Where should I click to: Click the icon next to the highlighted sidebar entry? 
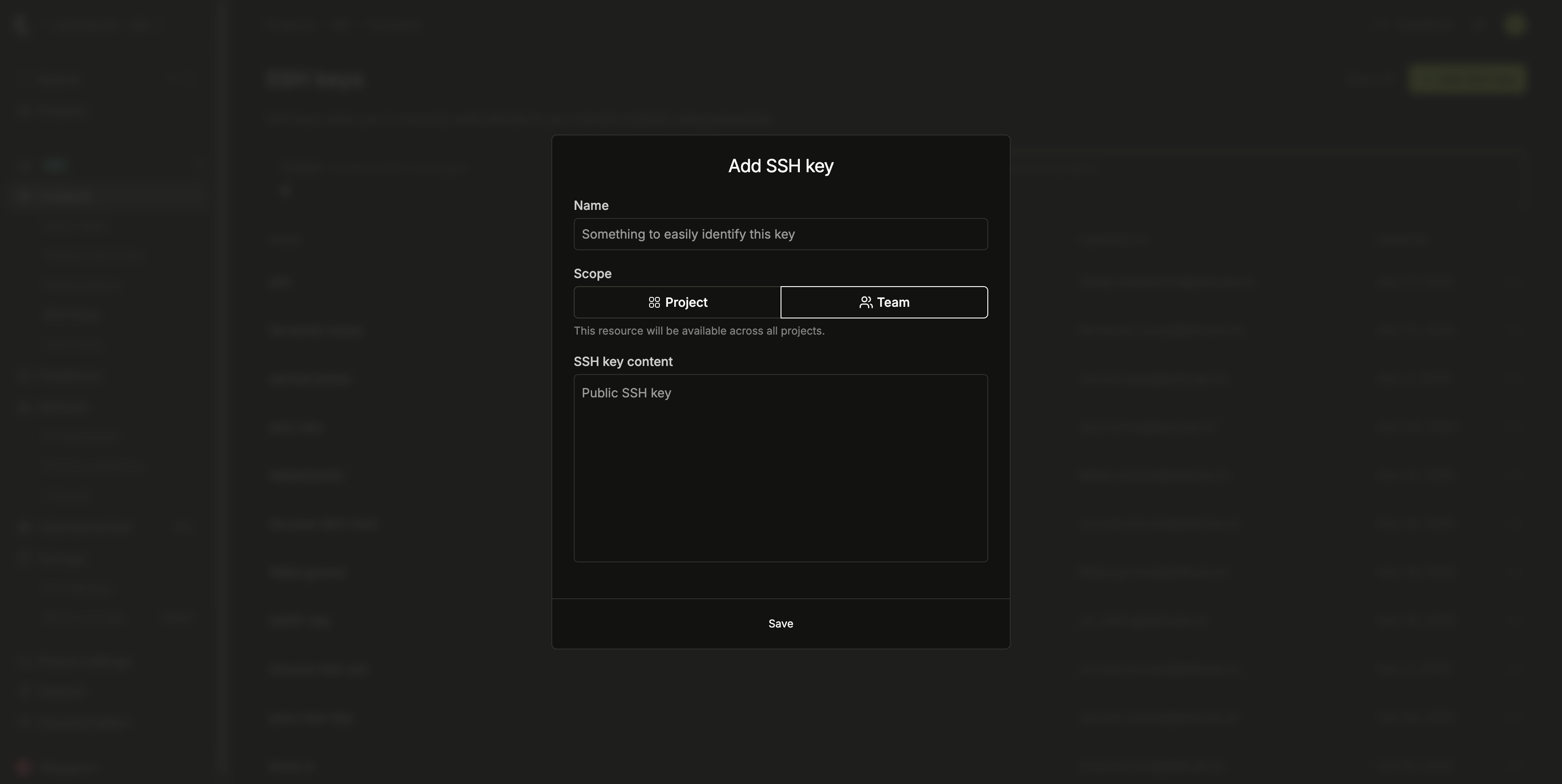[x=24, y=195]
